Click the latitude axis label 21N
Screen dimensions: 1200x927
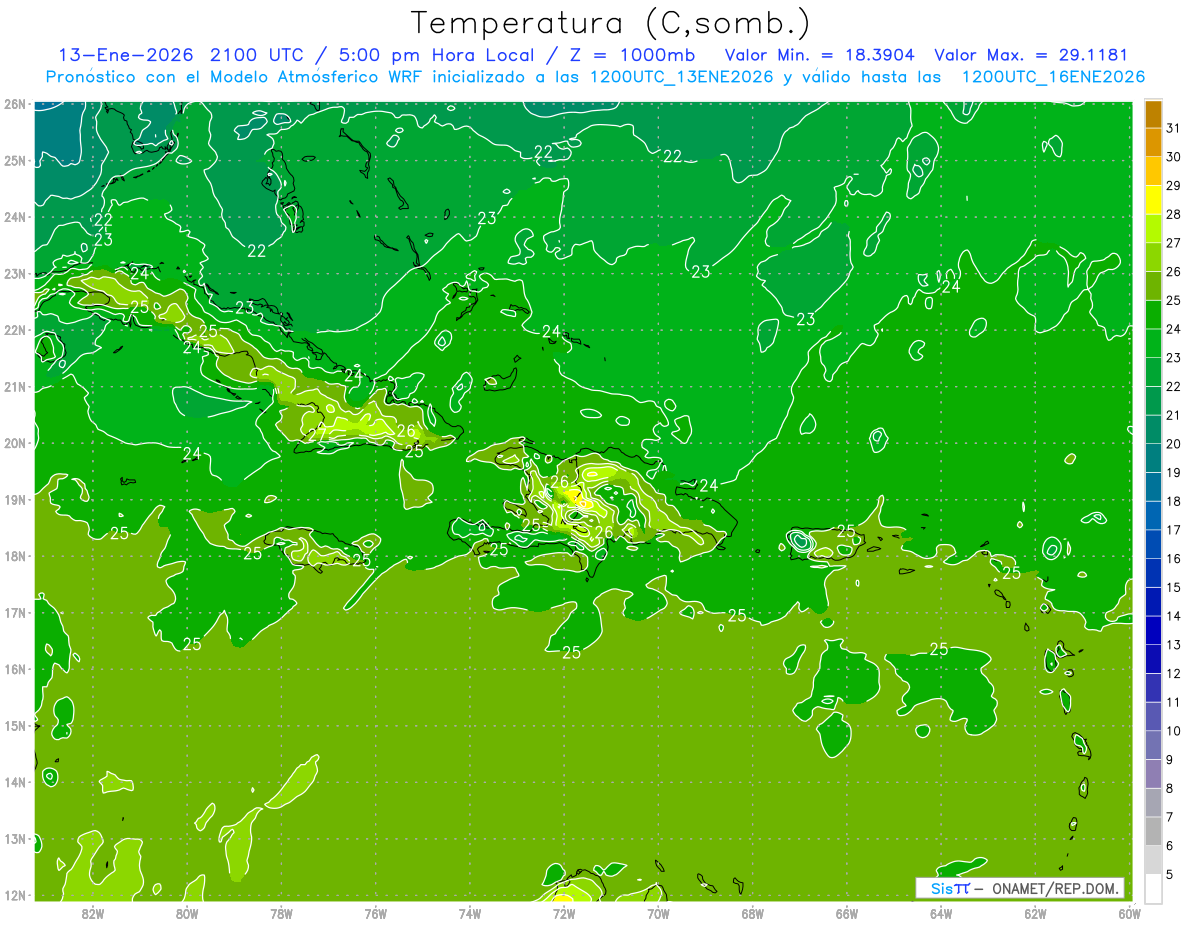pyautogui.click(x=15, y=387)
